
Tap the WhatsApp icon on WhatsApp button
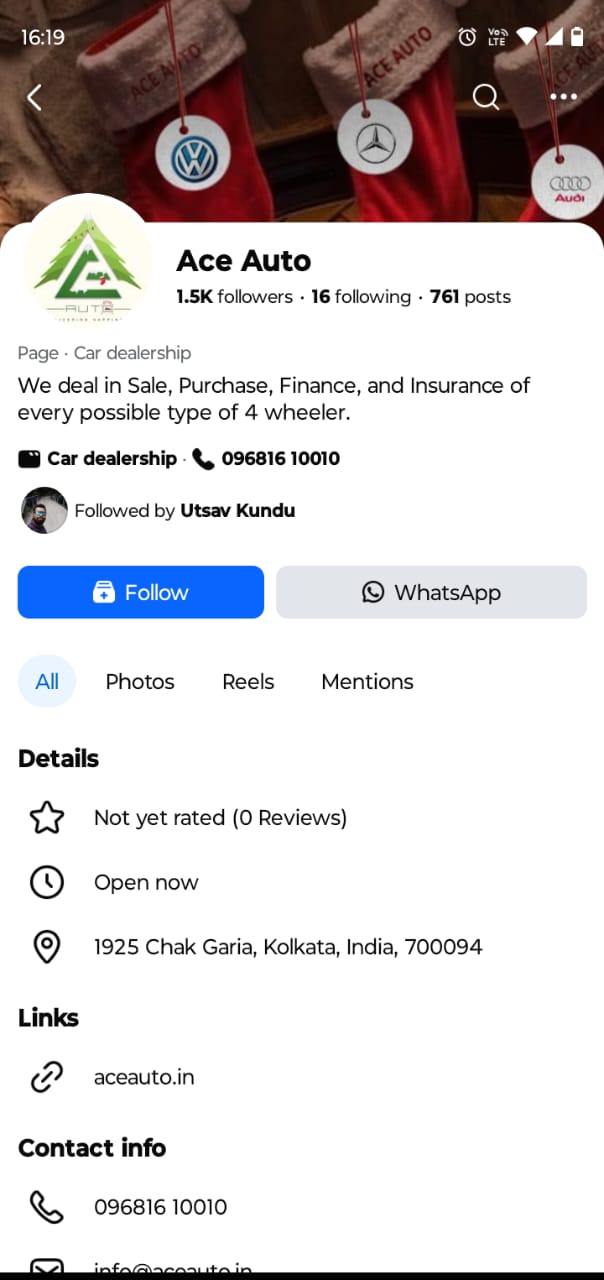pos(372,592)
